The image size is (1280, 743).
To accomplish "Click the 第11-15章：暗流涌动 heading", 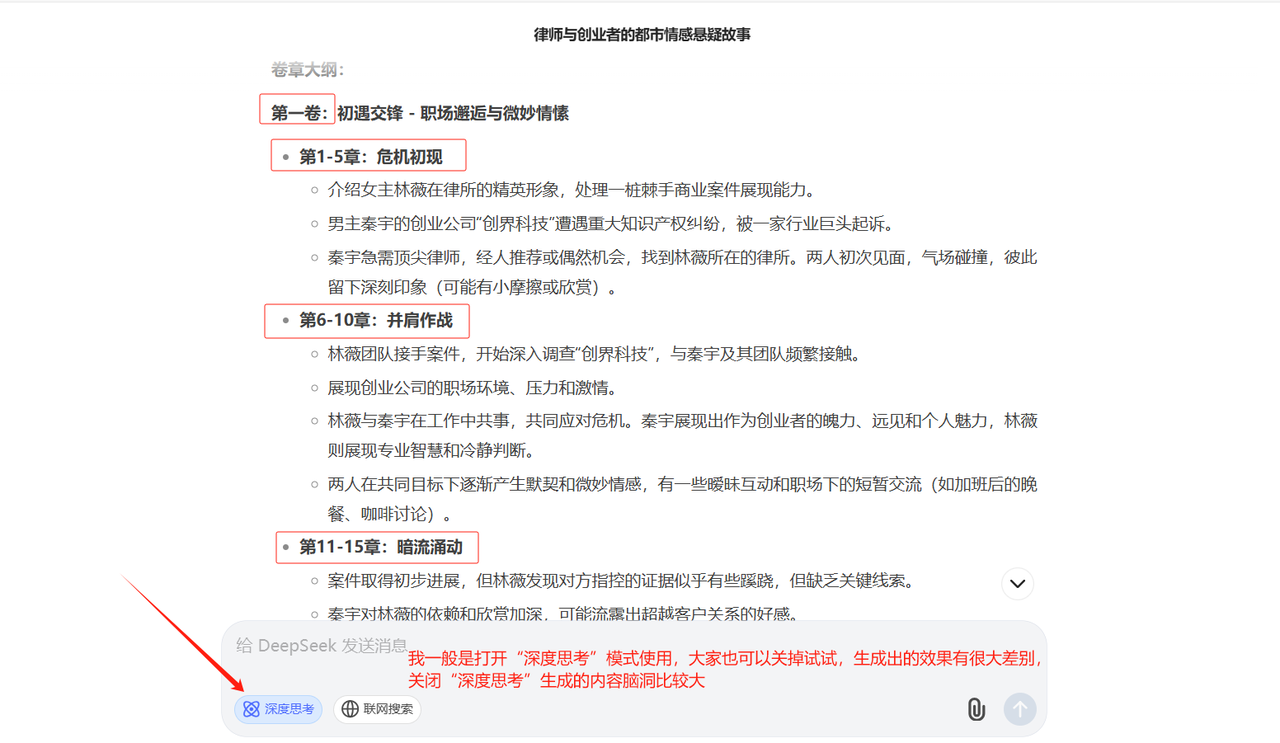I will (381, 547).
